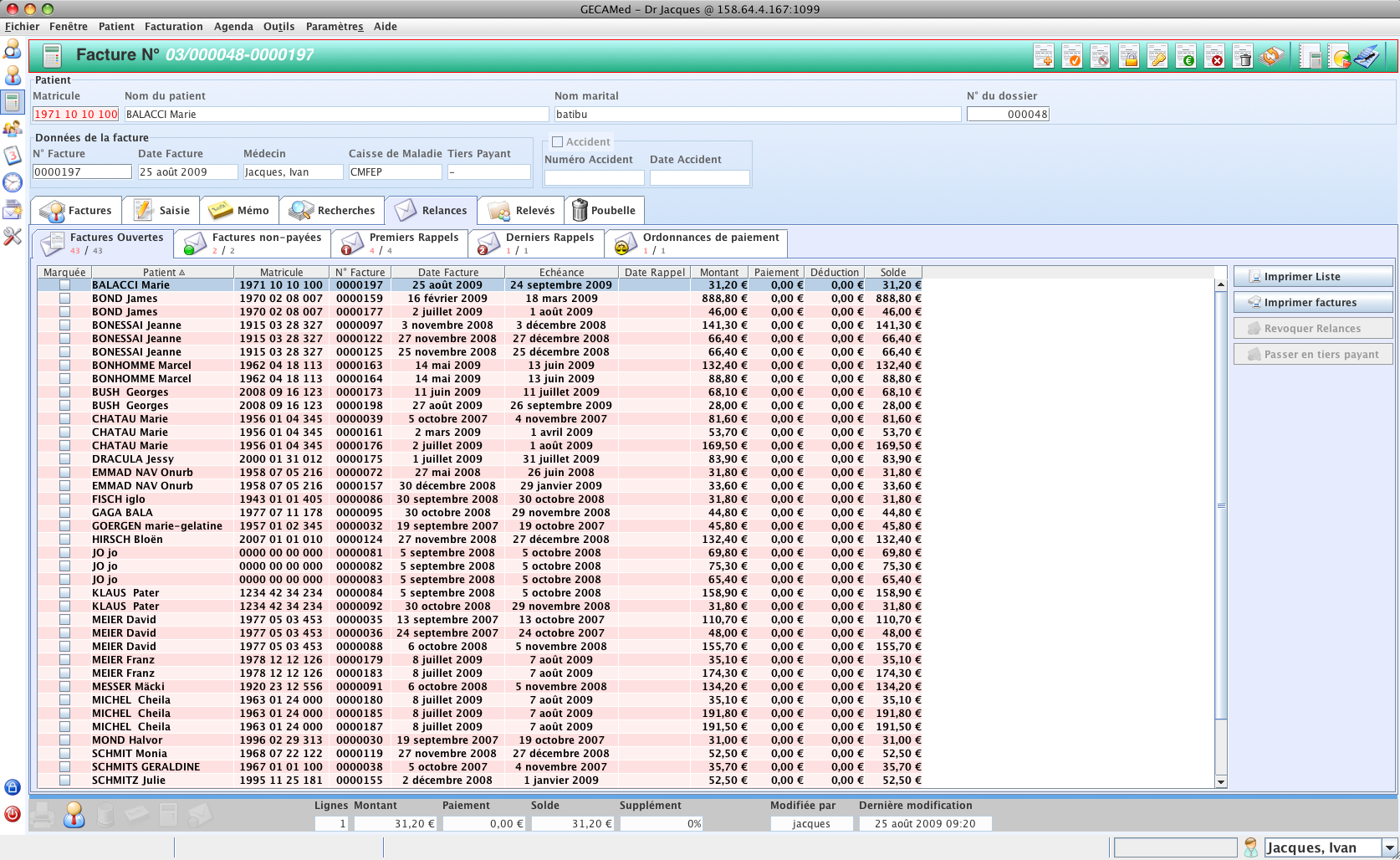
Task: Click the invoice icon with euro symbol
Action: click(x=1186, y=57)
